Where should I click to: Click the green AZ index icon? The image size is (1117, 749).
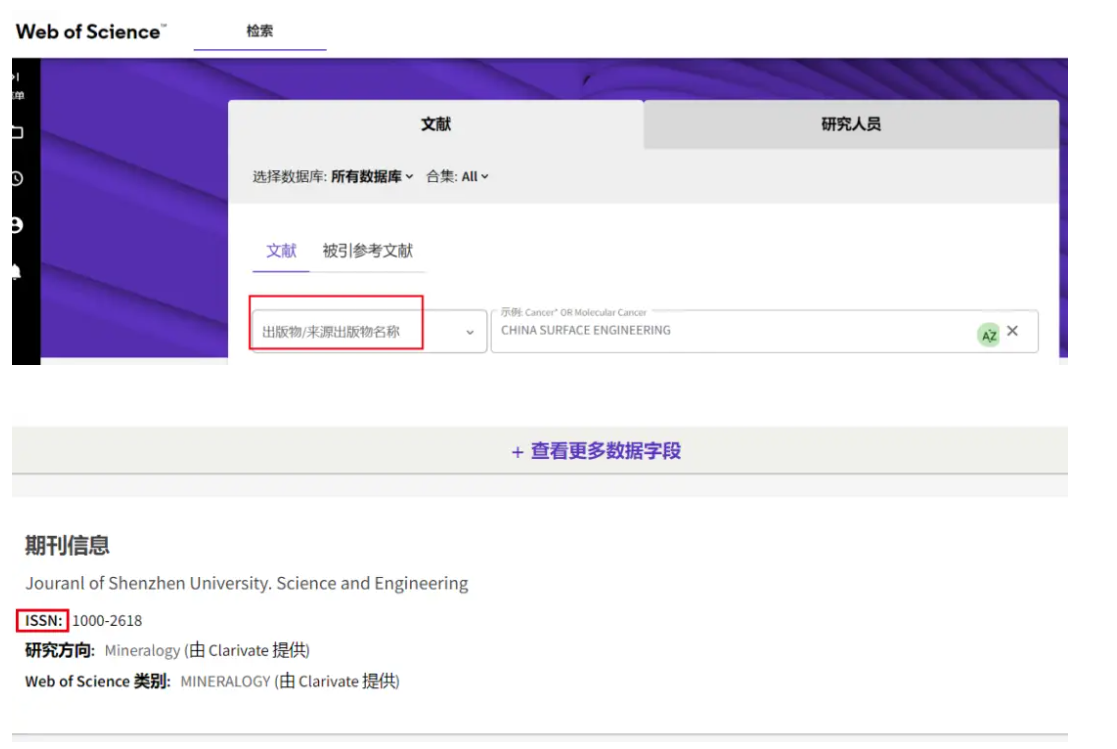click(988, 335)
